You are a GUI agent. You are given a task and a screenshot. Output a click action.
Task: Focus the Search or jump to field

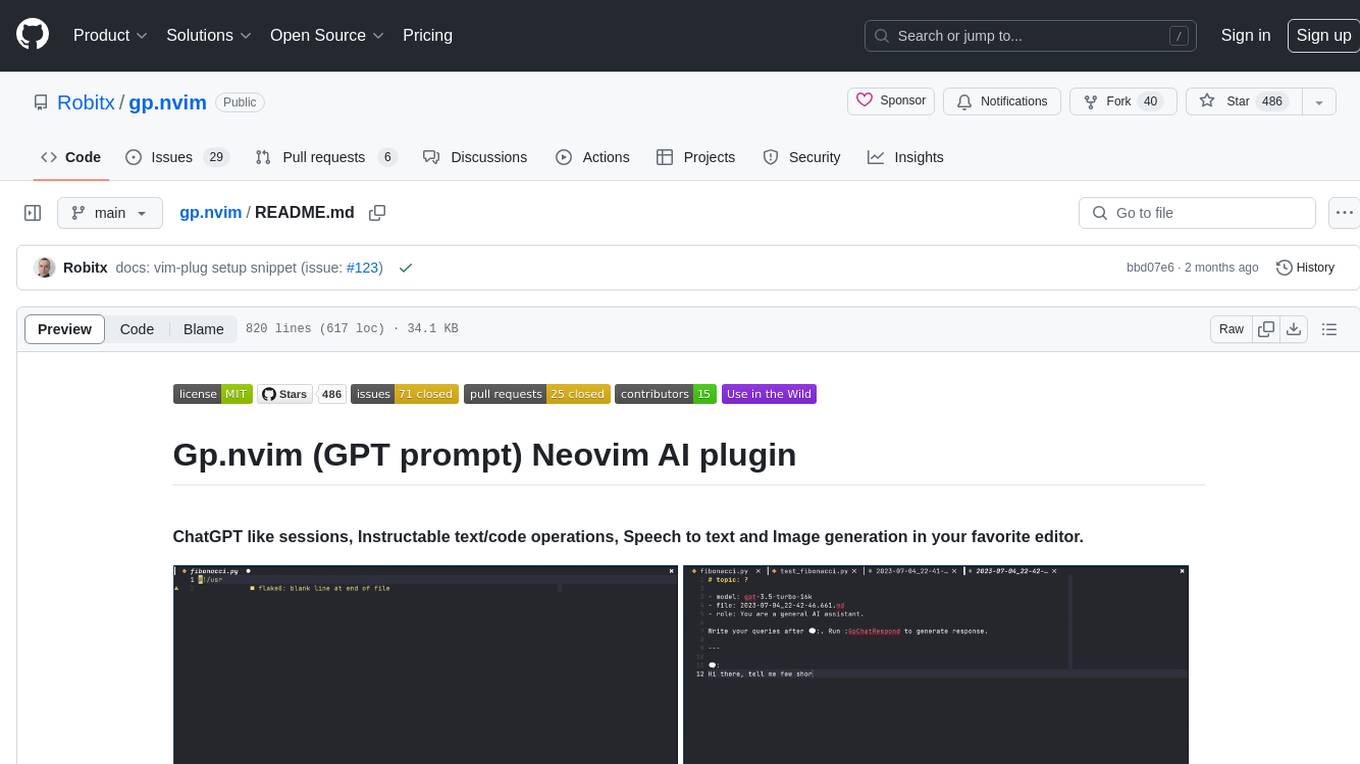[1032, 35]
